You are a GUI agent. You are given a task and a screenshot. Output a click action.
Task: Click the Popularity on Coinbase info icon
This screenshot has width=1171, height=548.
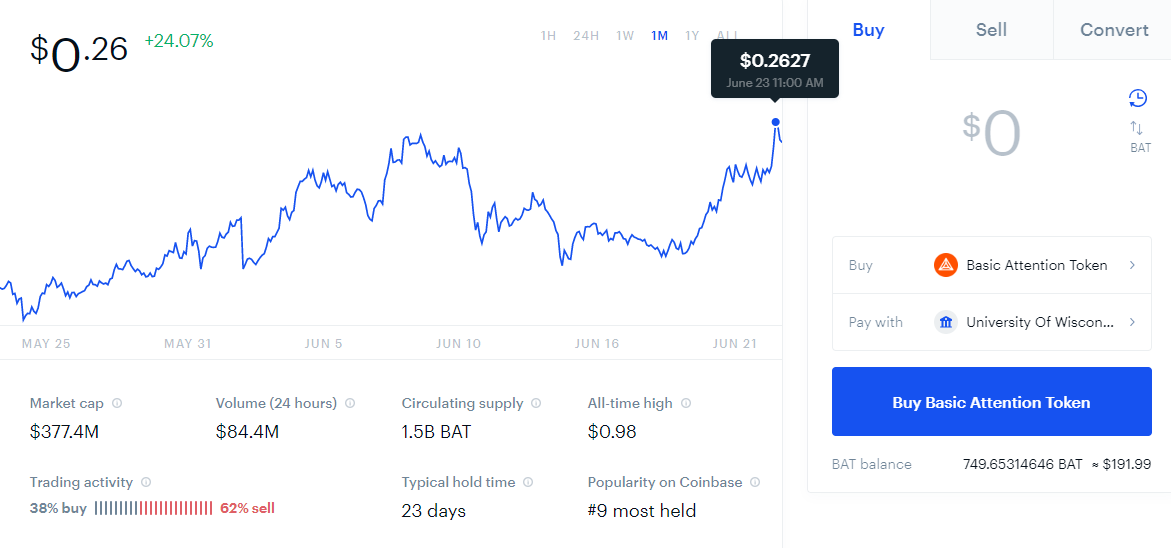tap(755, 482)
